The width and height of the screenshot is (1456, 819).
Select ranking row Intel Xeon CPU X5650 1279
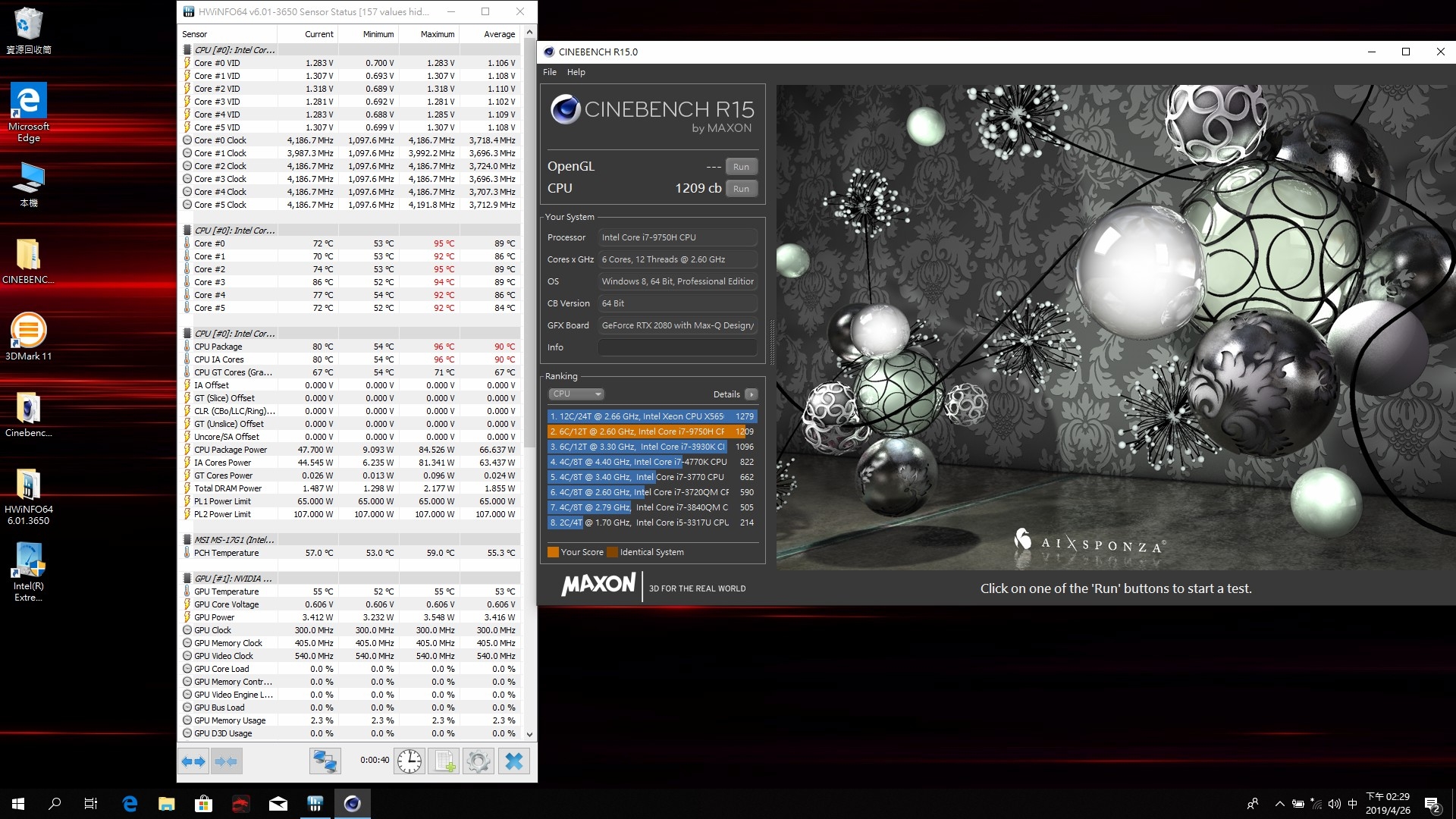click(x=652, y=416)
